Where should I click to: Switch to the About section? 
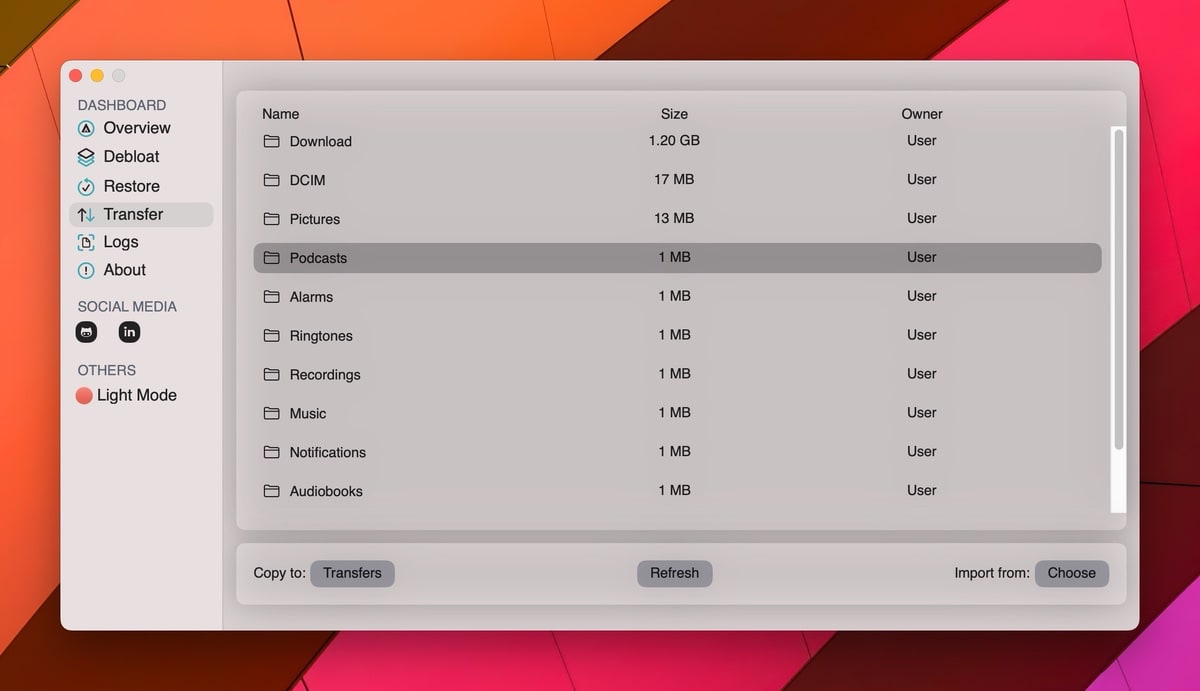tap(124, 270)
